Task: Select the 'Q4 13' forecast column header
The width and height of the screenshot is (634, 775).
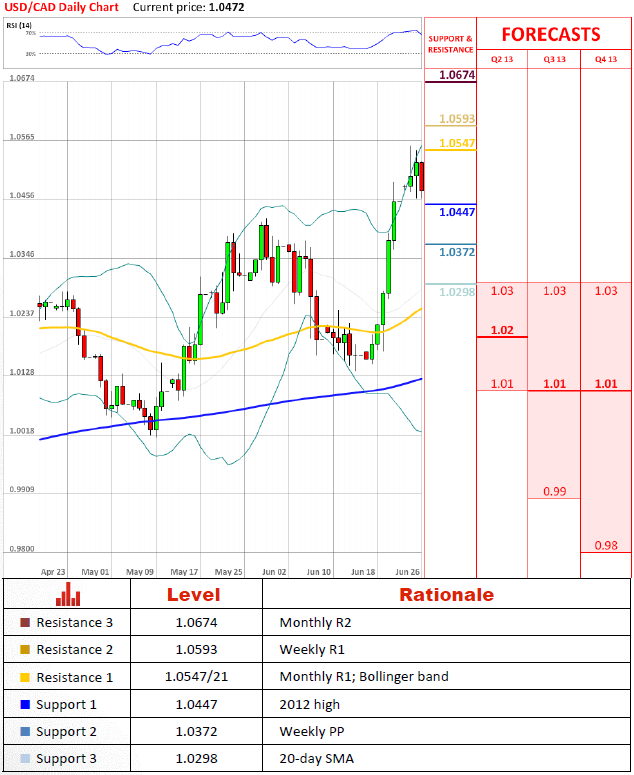Action: (606, 59)
